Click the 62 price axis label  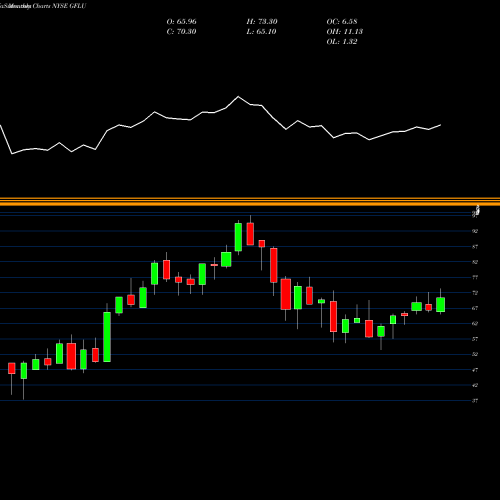pyautogui.click(x=475, y=323)
